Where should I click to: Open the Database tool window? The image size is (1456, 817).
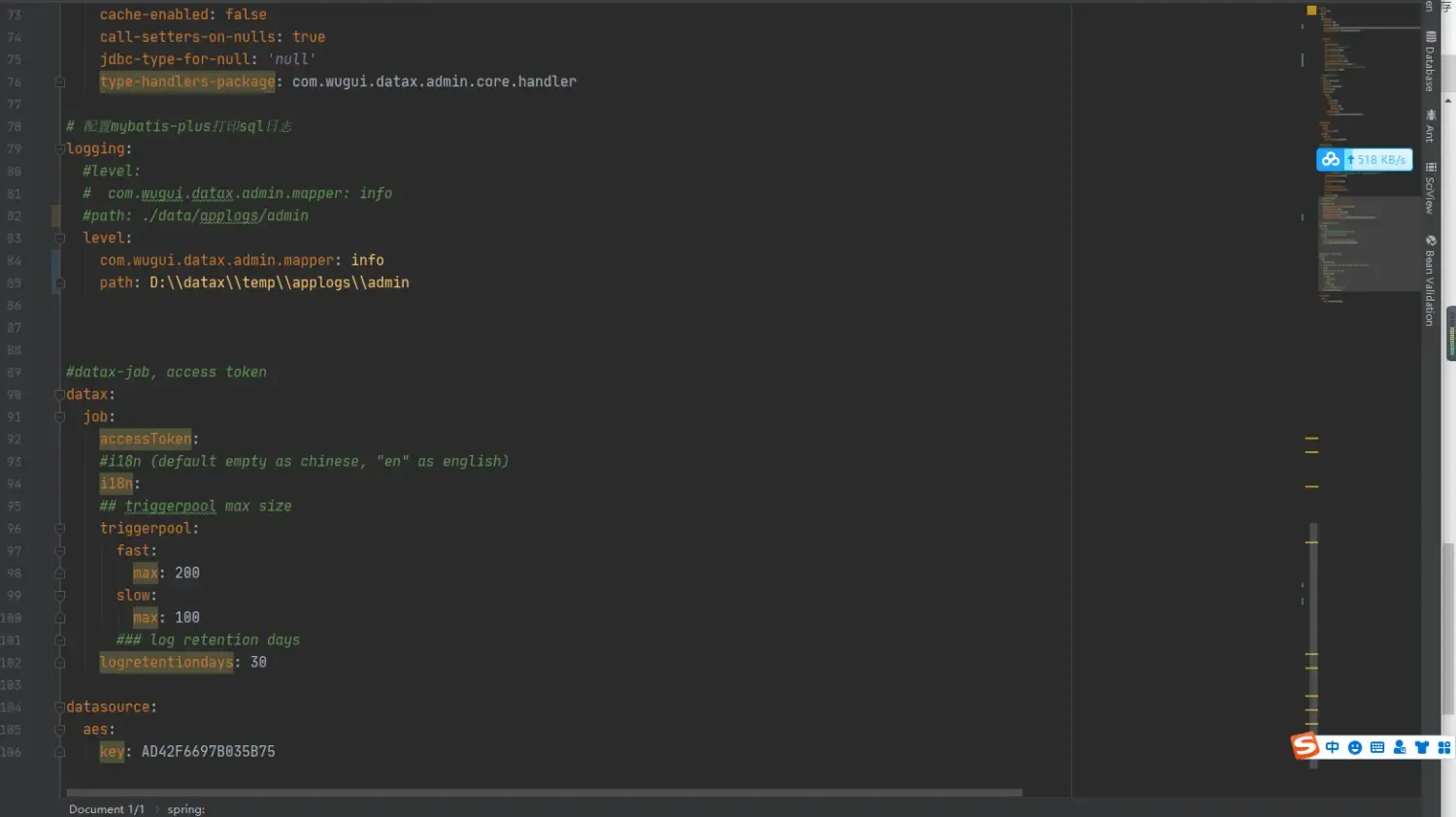1431,58
